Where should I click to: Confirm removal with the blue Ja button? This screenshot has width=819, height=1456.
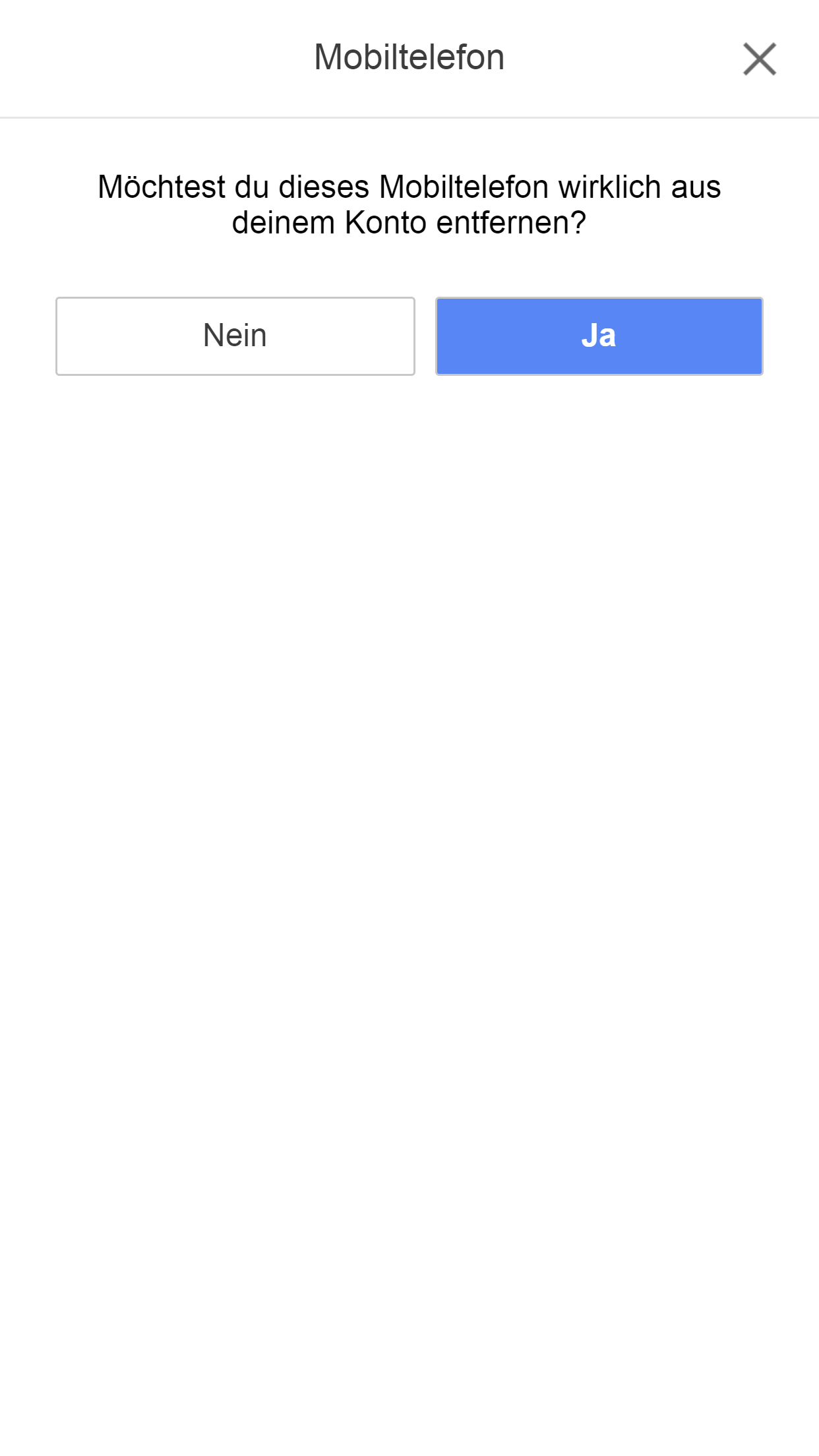pyautogui.click(x=599, y=336)
